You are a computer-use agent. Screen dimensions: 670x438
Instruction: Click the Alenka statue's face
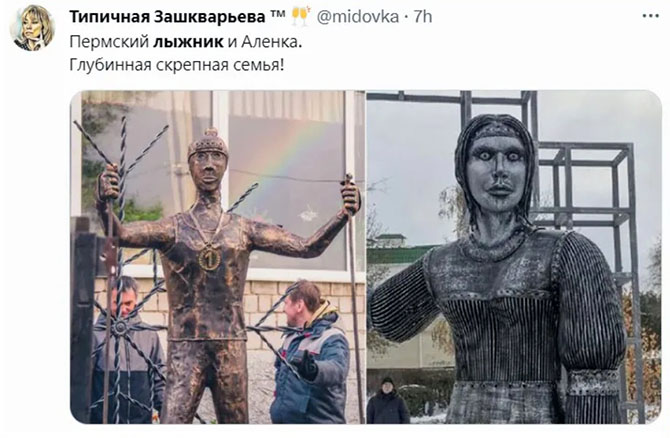(497, 174)
